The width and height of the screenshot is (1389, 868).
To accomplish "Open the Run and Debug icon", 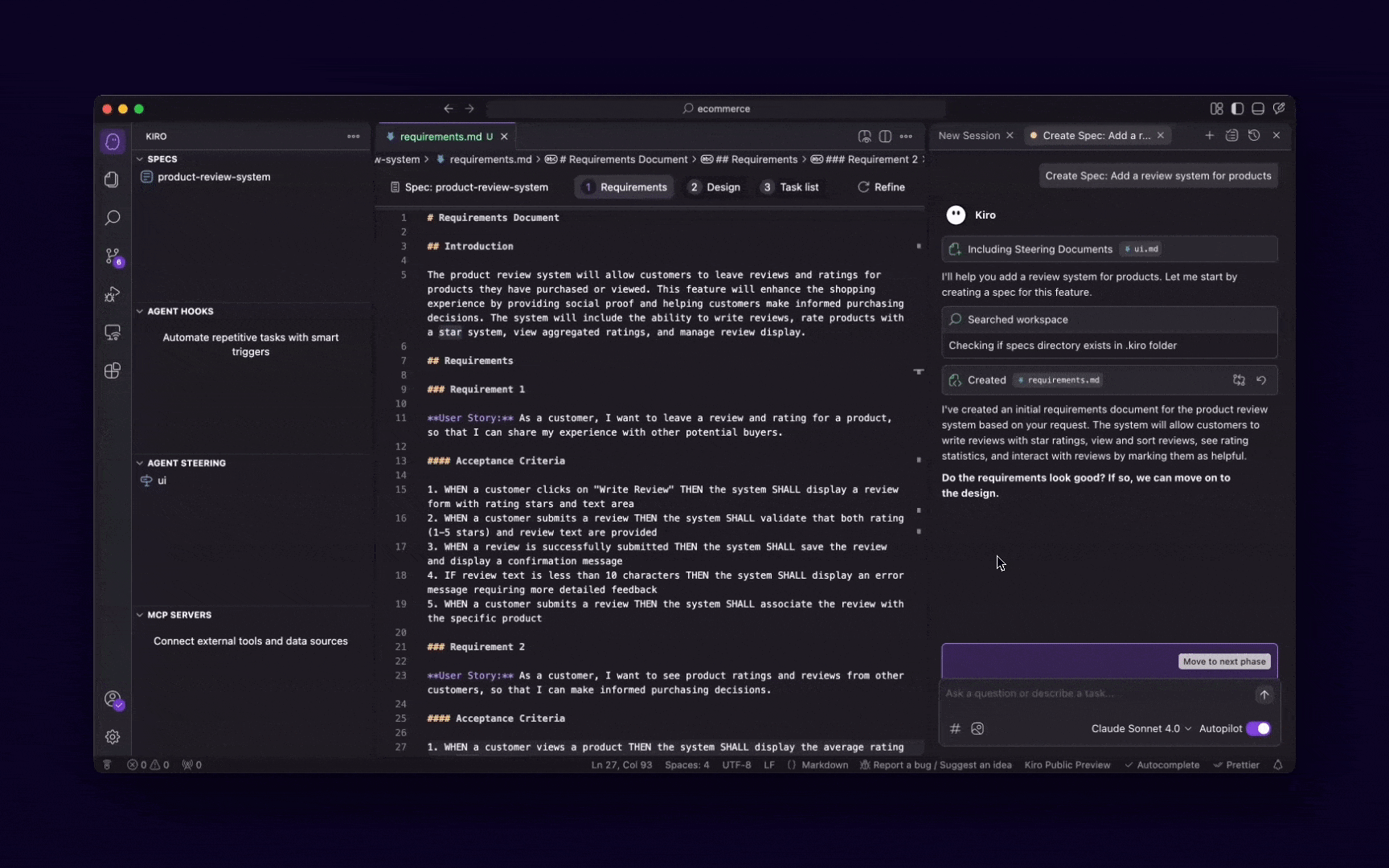I will point(113,295).
